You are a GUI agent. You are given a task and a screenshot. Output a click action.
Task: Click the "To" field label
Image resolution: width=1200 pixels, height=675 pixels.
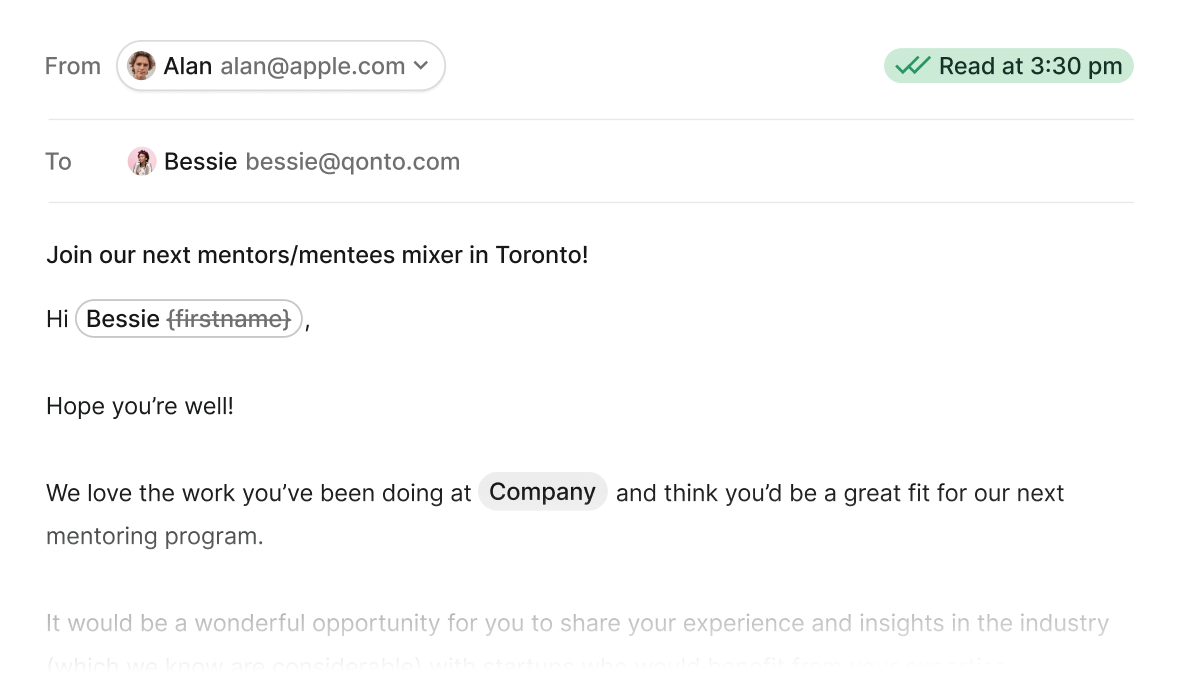pyautogui.click(x=59, y=162)
